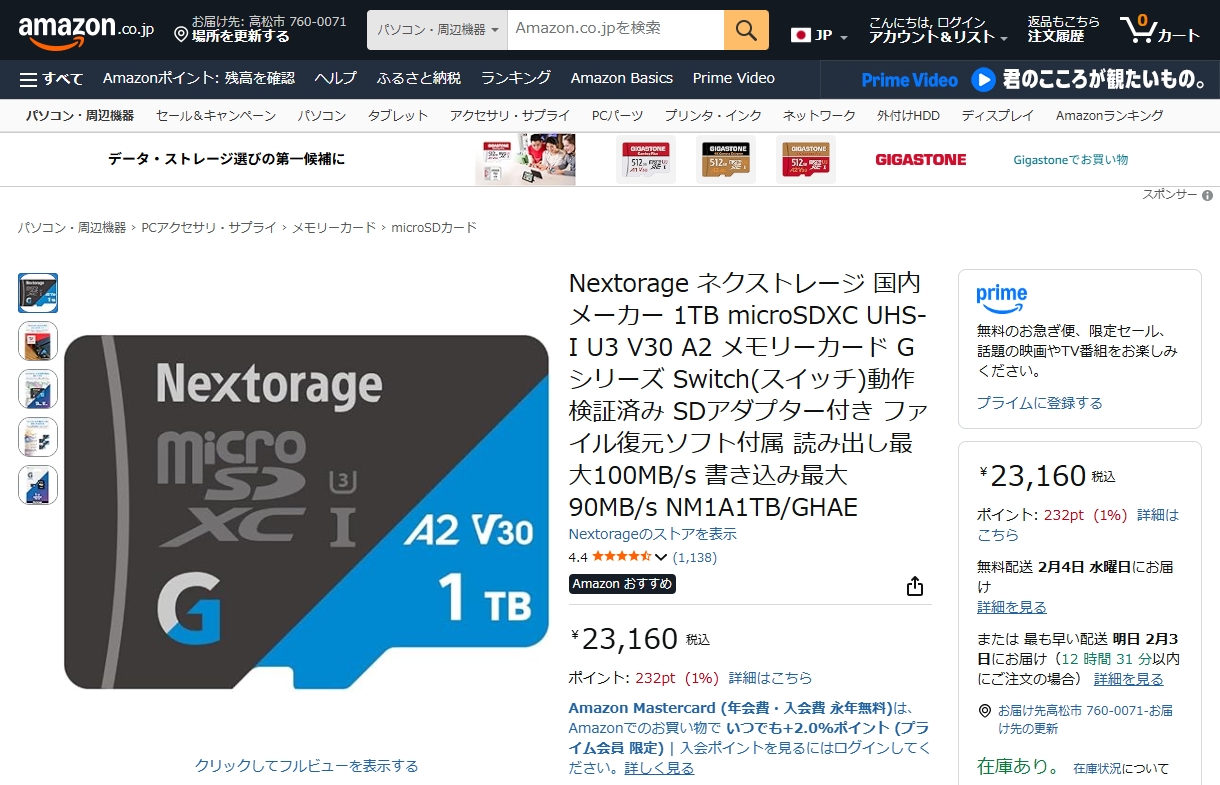Viewport: 1220px width, 785px height.
Task: Open the JP language selector dropdown
Action: 819,36
